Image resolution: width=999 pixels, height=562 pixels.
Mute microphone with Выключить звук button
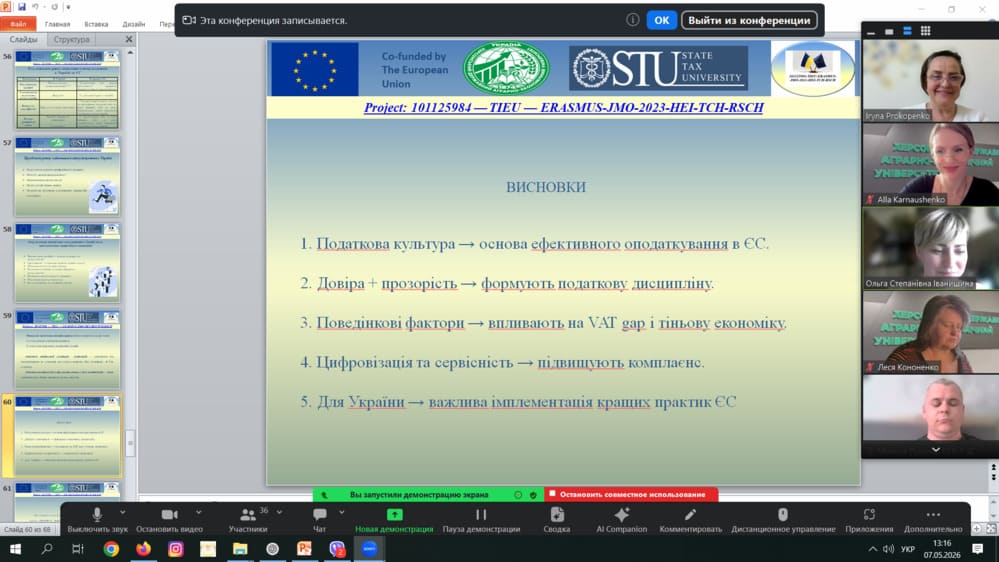point(97,519)
